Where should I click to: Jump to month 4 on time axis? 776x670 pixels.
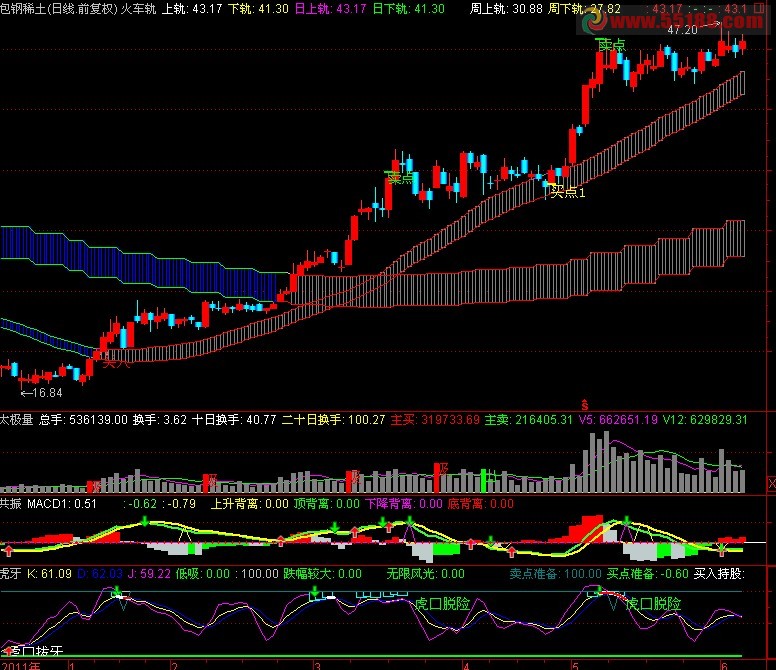(x=466, y=666)
